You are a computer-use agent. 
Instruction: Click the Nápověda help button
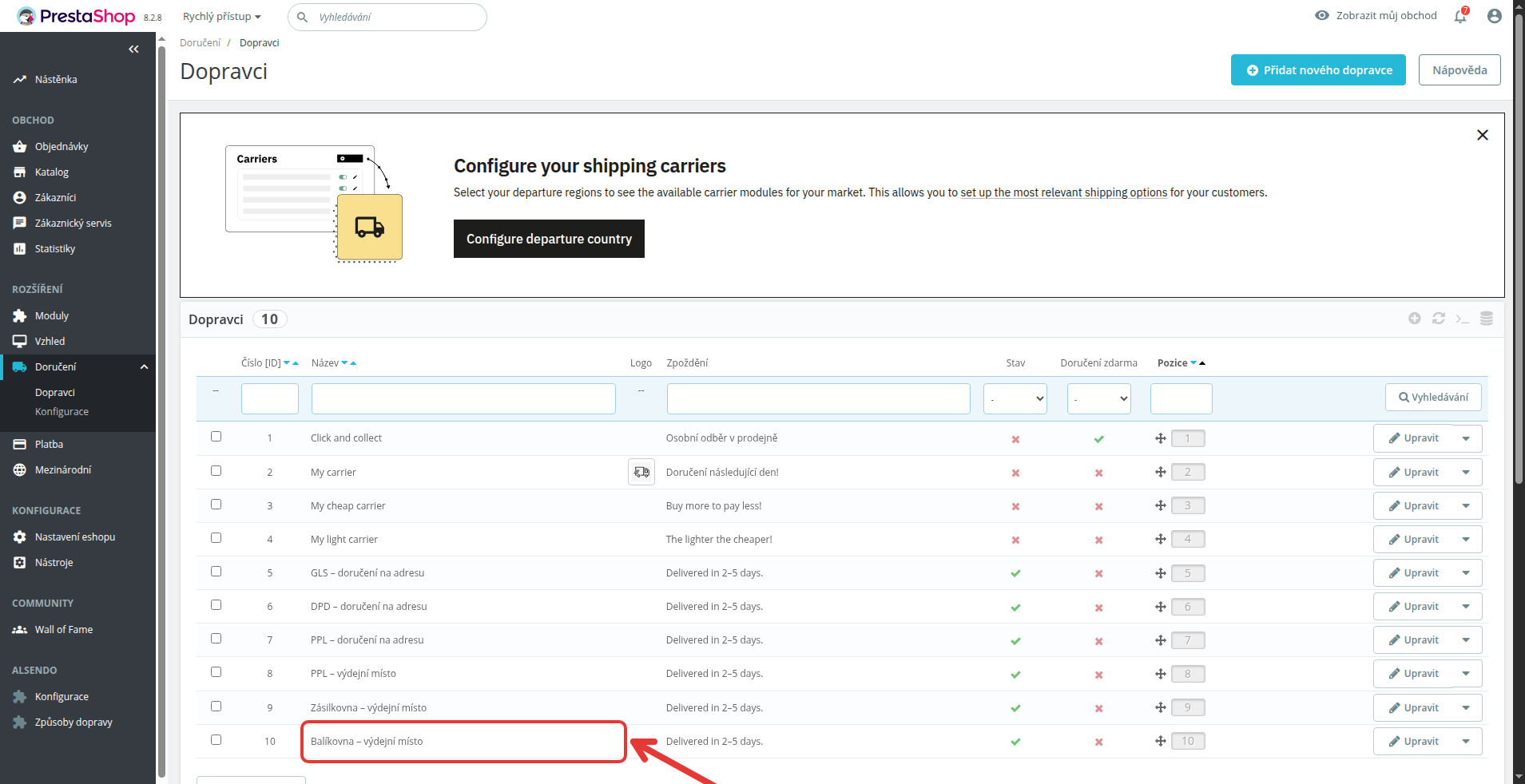[1459, 70]
